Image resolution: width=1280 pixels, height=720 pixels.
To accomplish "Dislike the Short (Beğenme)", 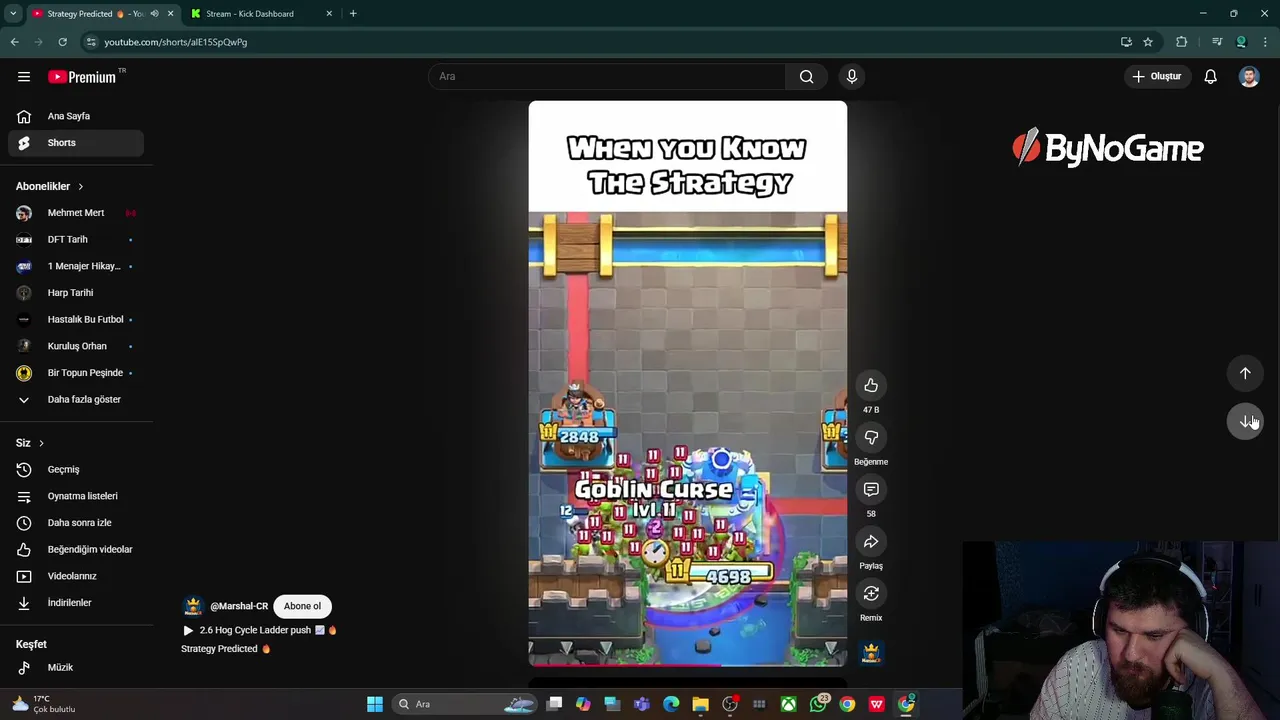I will 871,438.
